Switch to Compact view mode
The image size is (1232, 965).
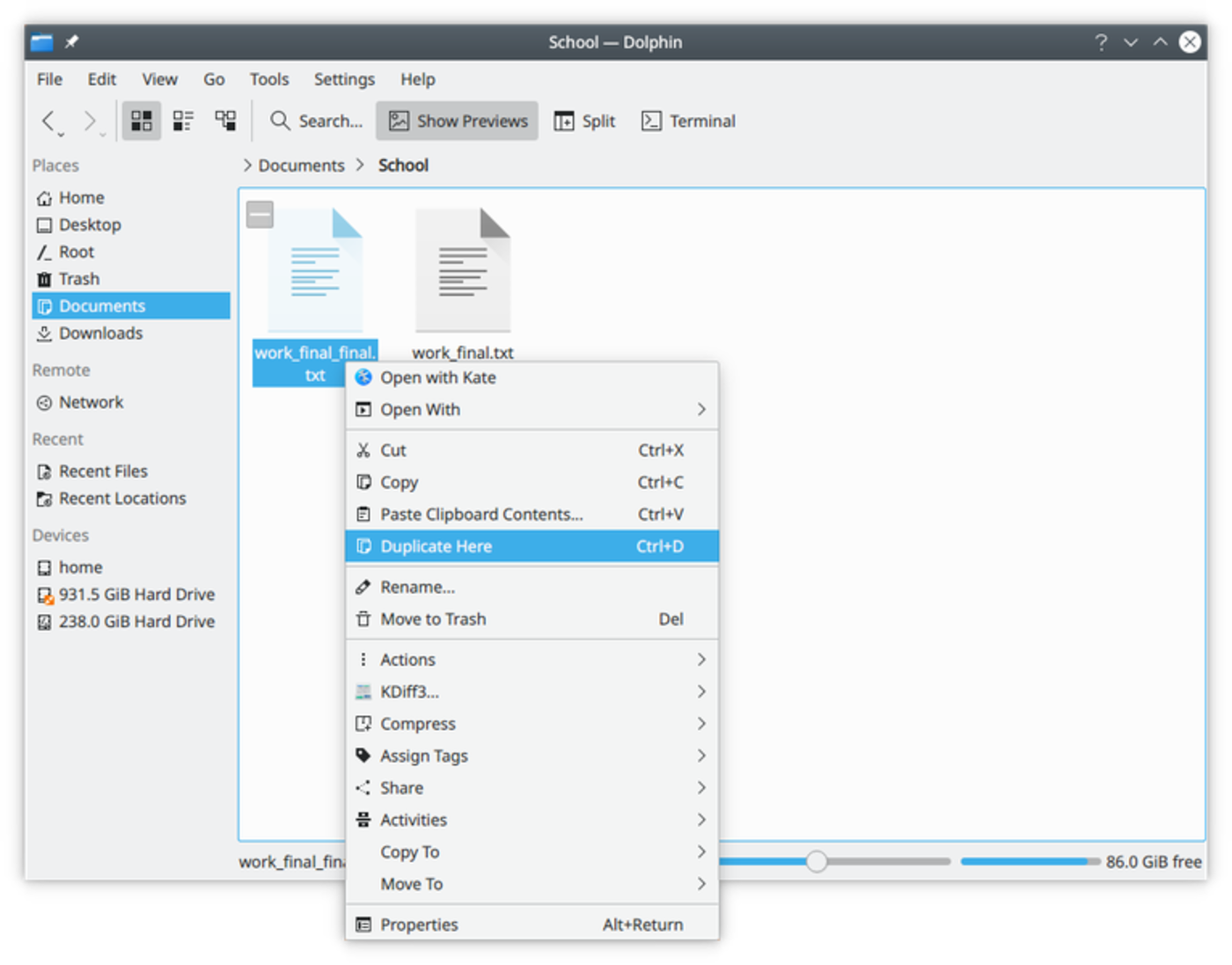pos(183,121)
